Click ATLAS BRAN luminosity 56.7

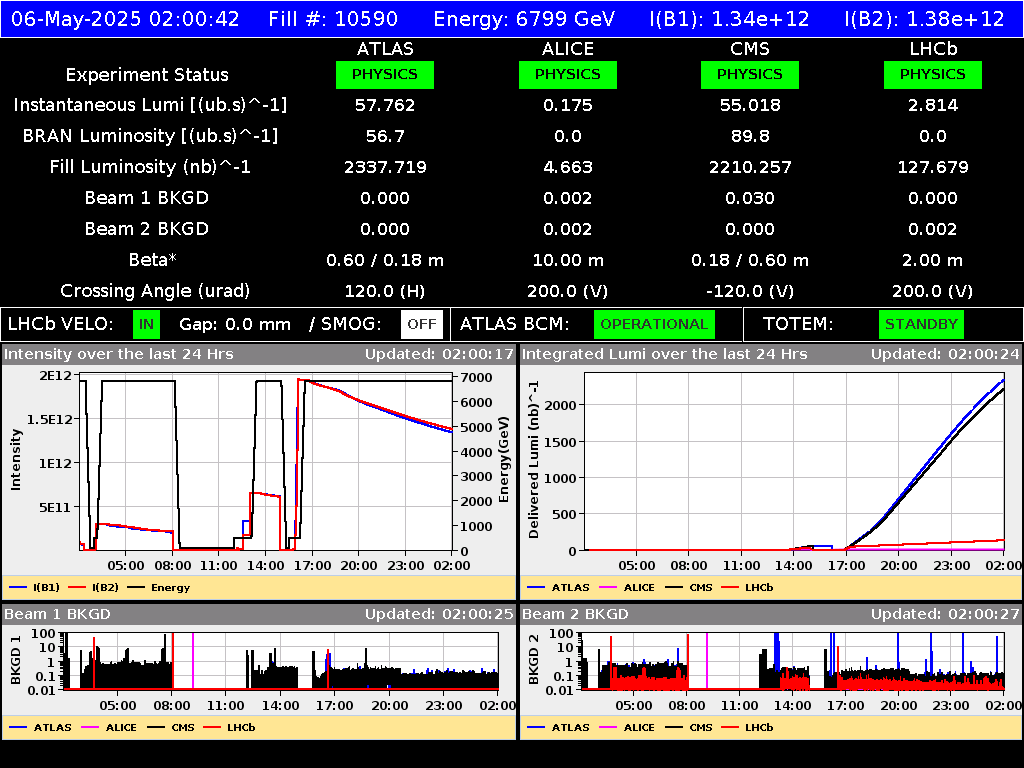click(x=385, y=136)
